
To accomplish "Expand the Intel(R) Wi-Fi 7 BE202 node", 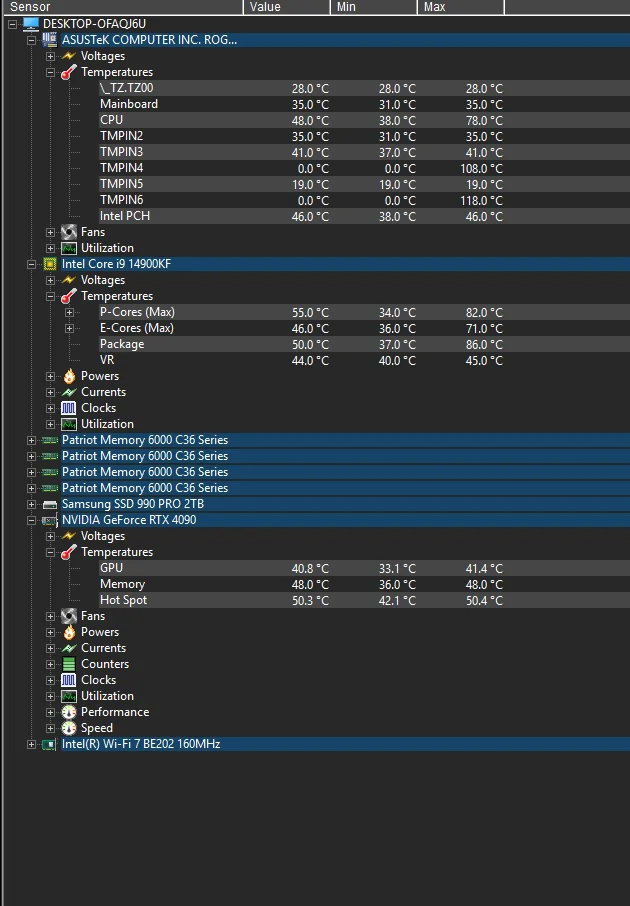I will pos(31,745).
